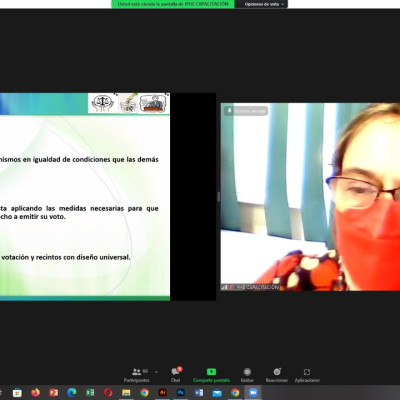Image resolution: width=400 pixels, height=400 pixels.
Task: Click the shared presentation slide
Action: coord(85,197)
